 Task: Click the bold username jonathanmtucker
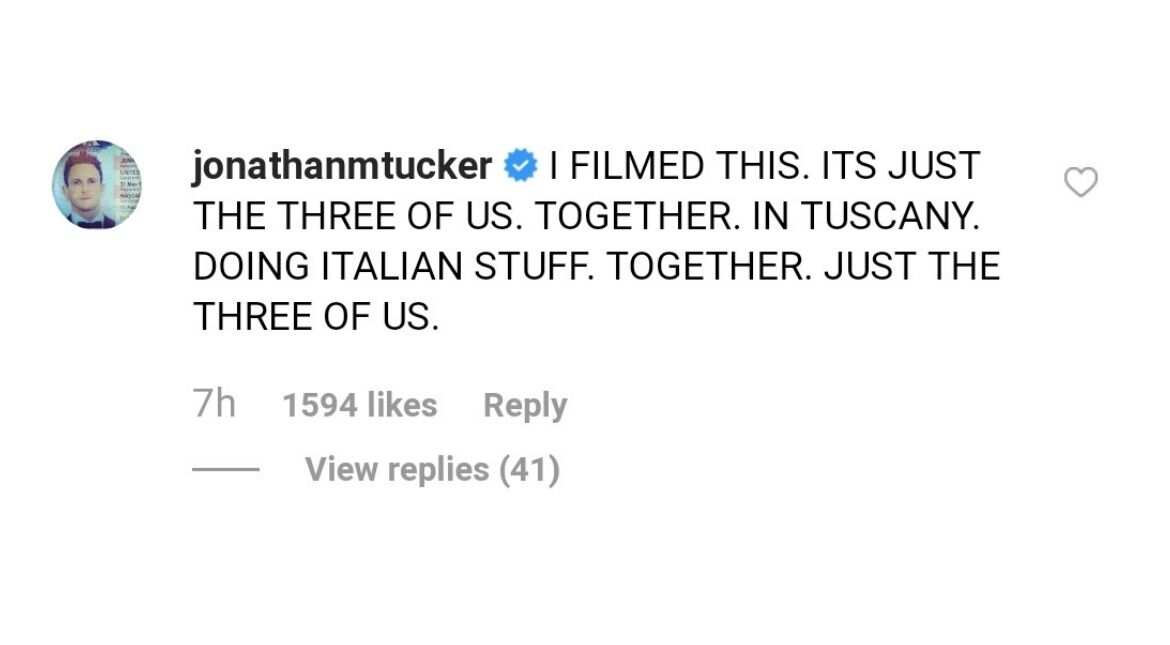click(342, 166)
